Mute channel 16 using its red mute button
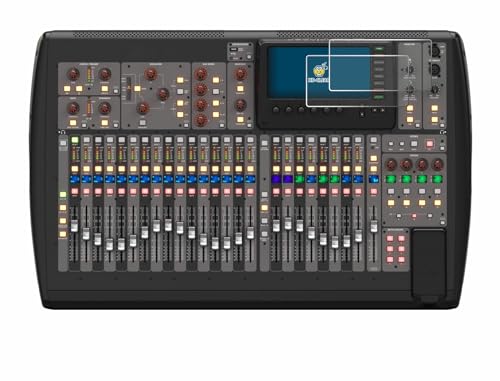This screenshot has width=500, height=381. (x=250, y=191)
